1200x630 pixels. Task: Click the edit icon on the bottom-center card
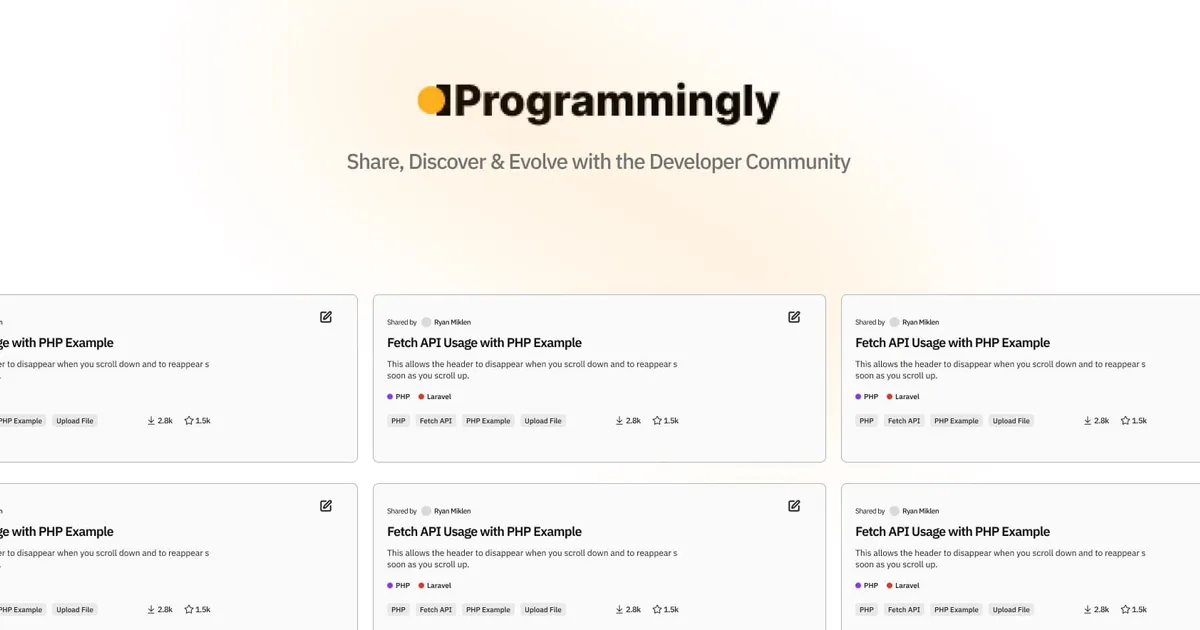[793, 505]
